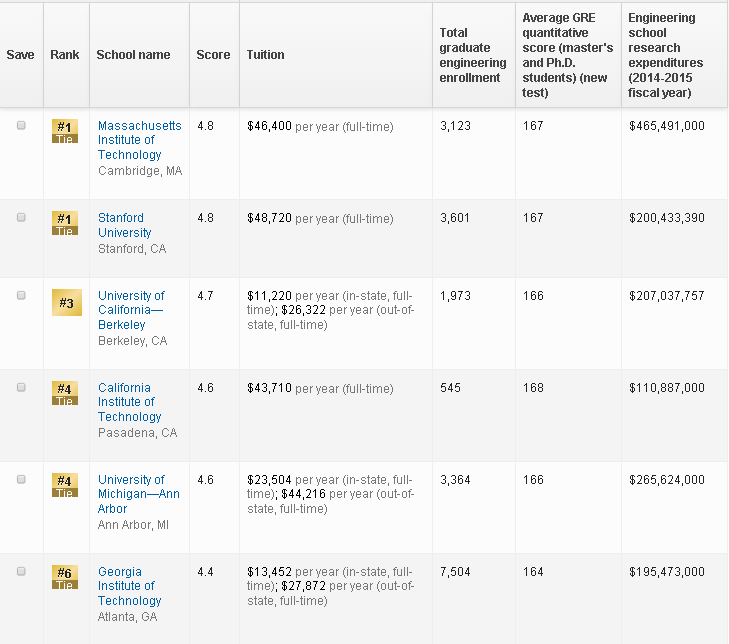The image size is (729, 644).
Task: Check the Save box for Massachusetts Institute of Technology
Action: point(21,126)
